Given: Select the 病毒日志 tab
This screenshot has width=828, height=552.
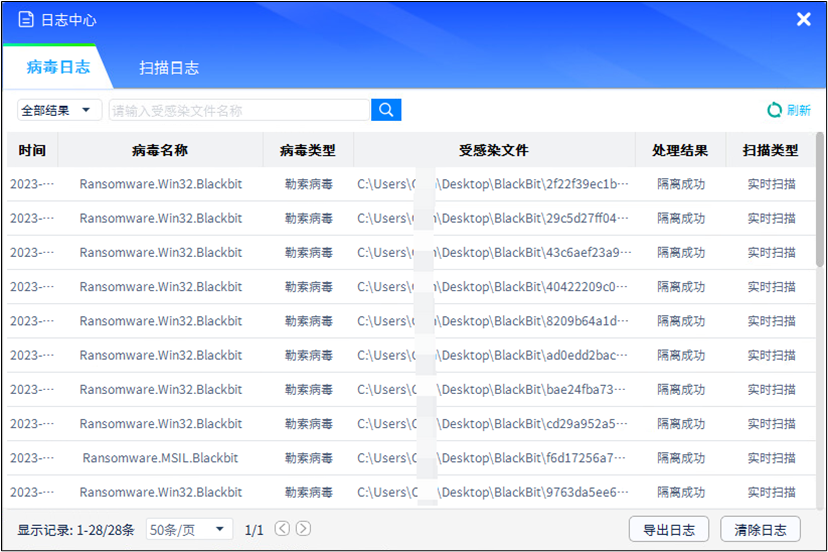Looking at the screenshot, I should (x=58, y=67).
